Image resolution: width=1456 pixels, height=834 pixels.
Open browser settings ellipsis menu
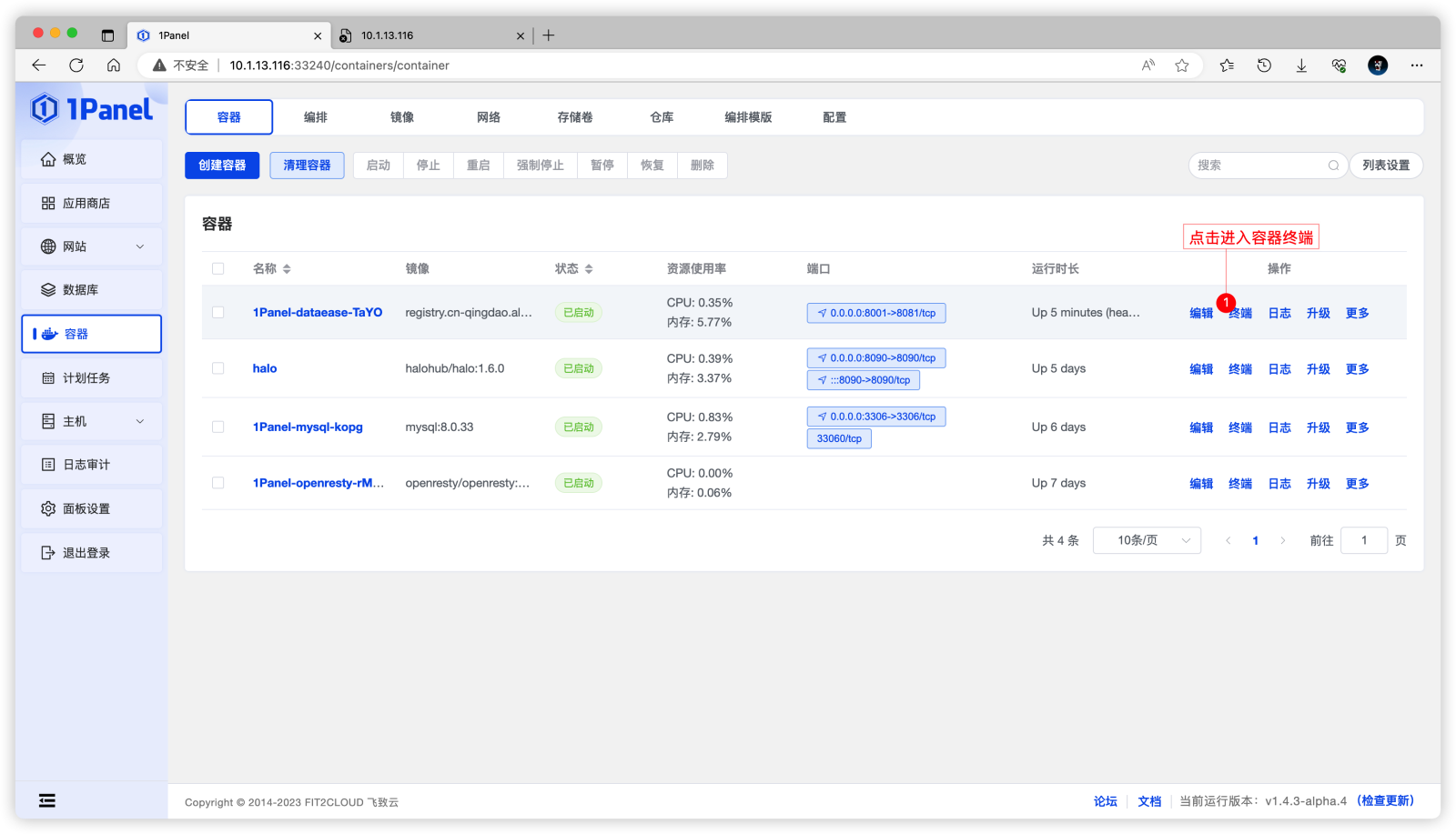pyautogui.click(x=1417, y=65)
